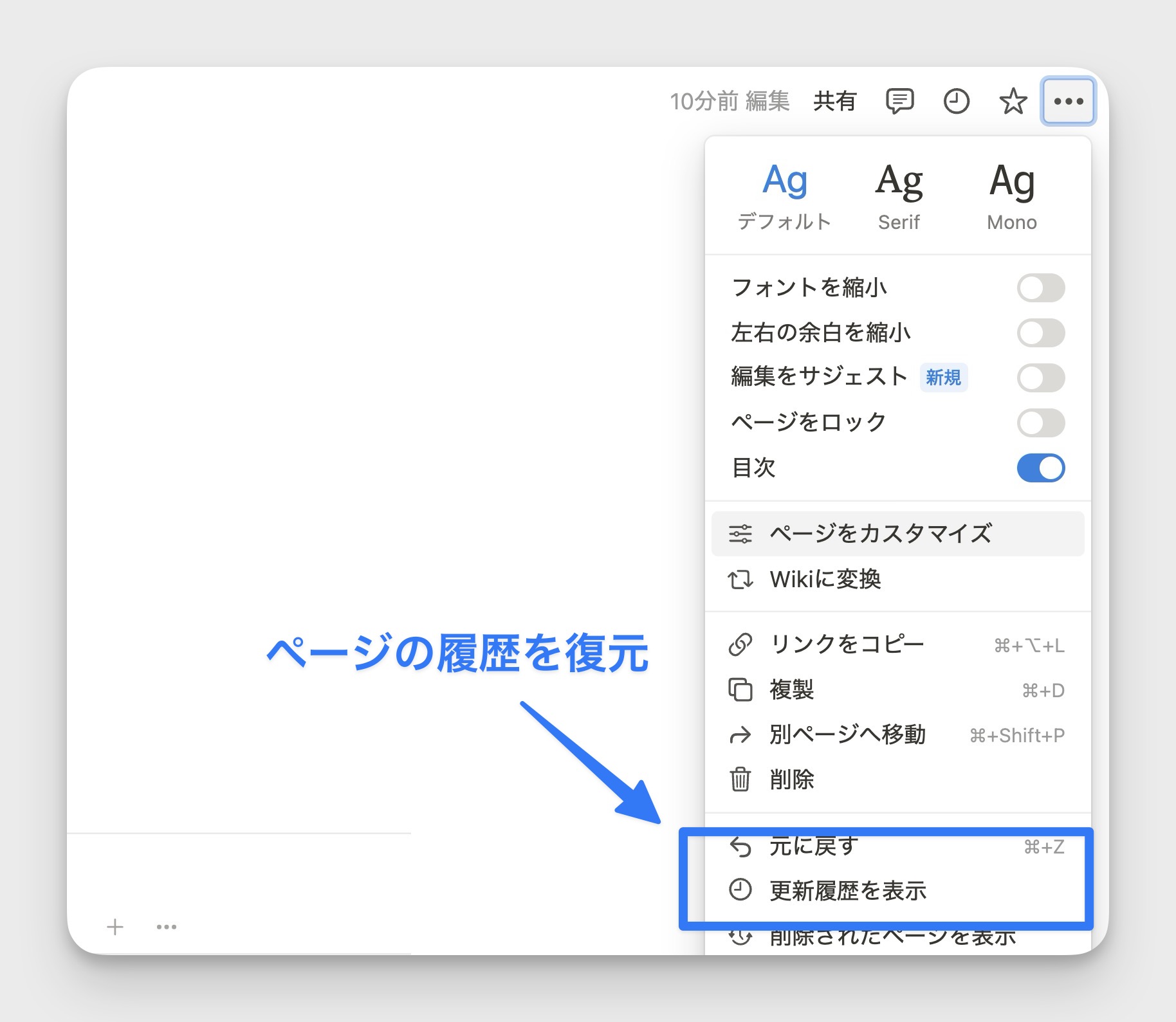The width and height of the screenshot is (1176, 1022).
Task: Select 複製 to duplicate the page
Action: pos(897,690)
